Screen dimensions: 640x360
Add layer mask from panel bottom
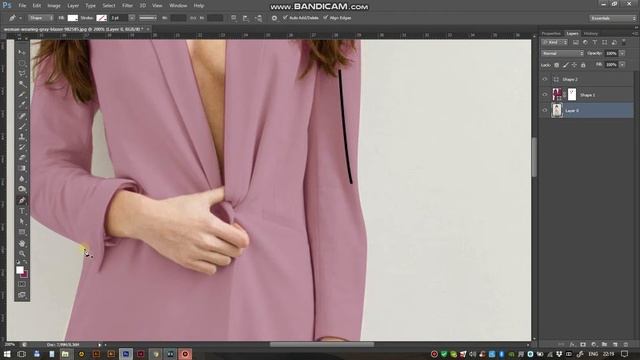(x=583, y=345)
